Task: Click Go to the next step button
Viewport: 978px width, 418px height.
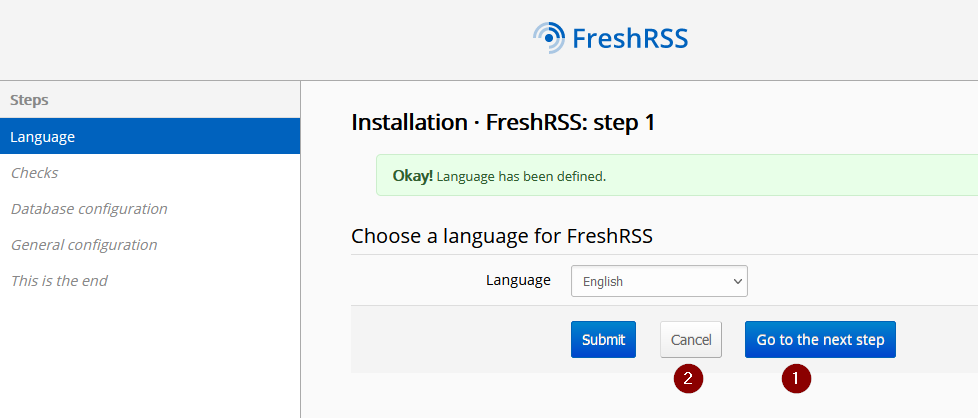Action: click(820, 339)
